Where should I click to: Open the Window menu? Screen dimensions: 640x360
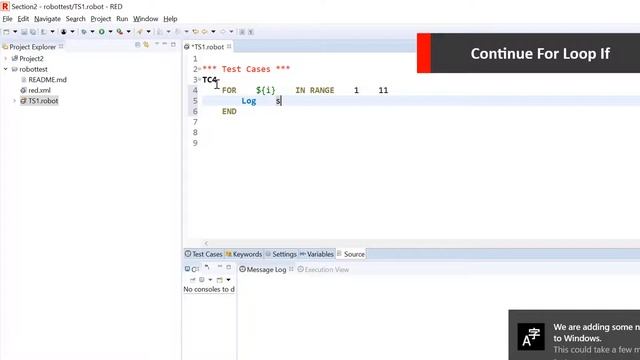[145, 19]
